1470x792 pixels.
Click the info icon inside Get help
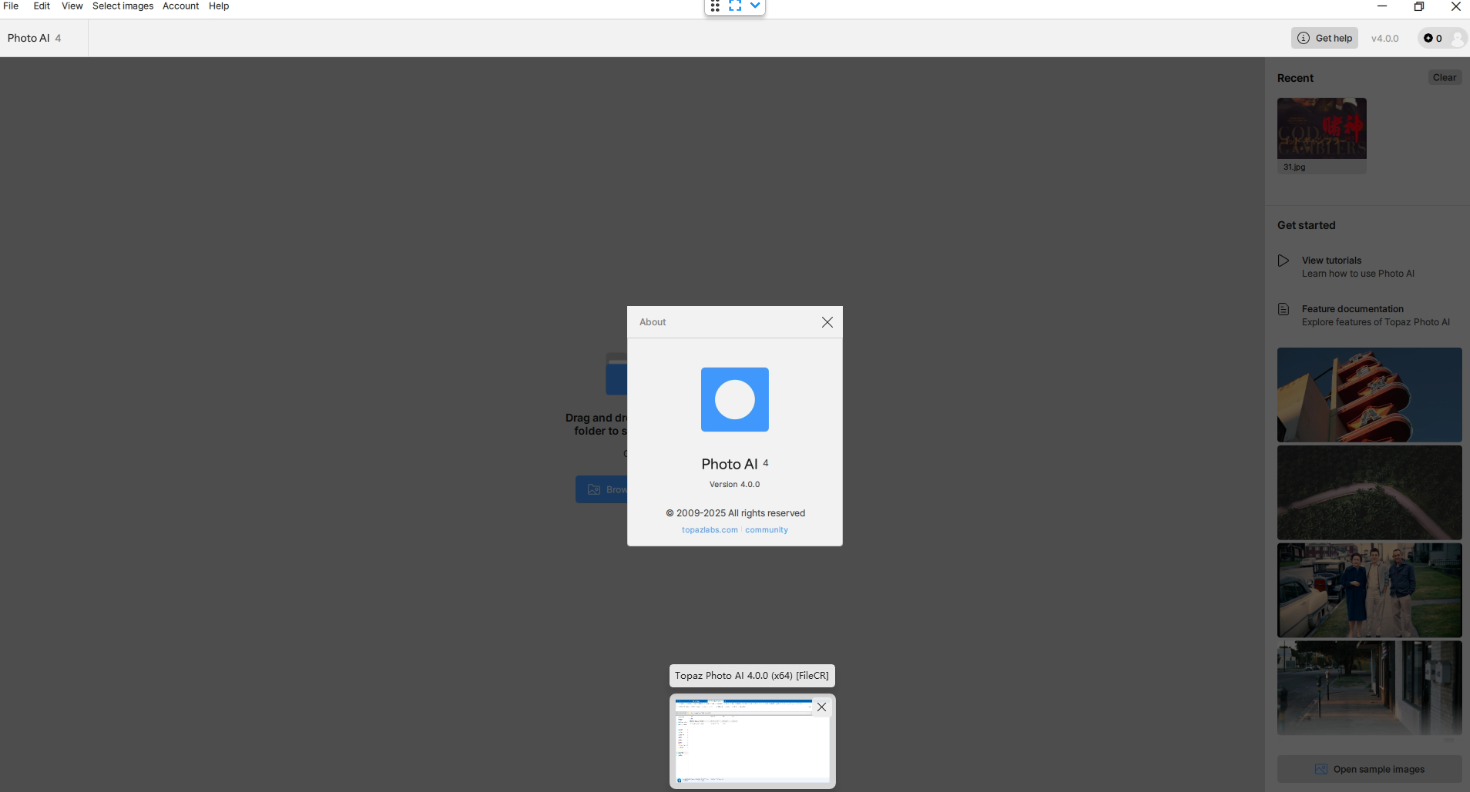point(1303,38)
